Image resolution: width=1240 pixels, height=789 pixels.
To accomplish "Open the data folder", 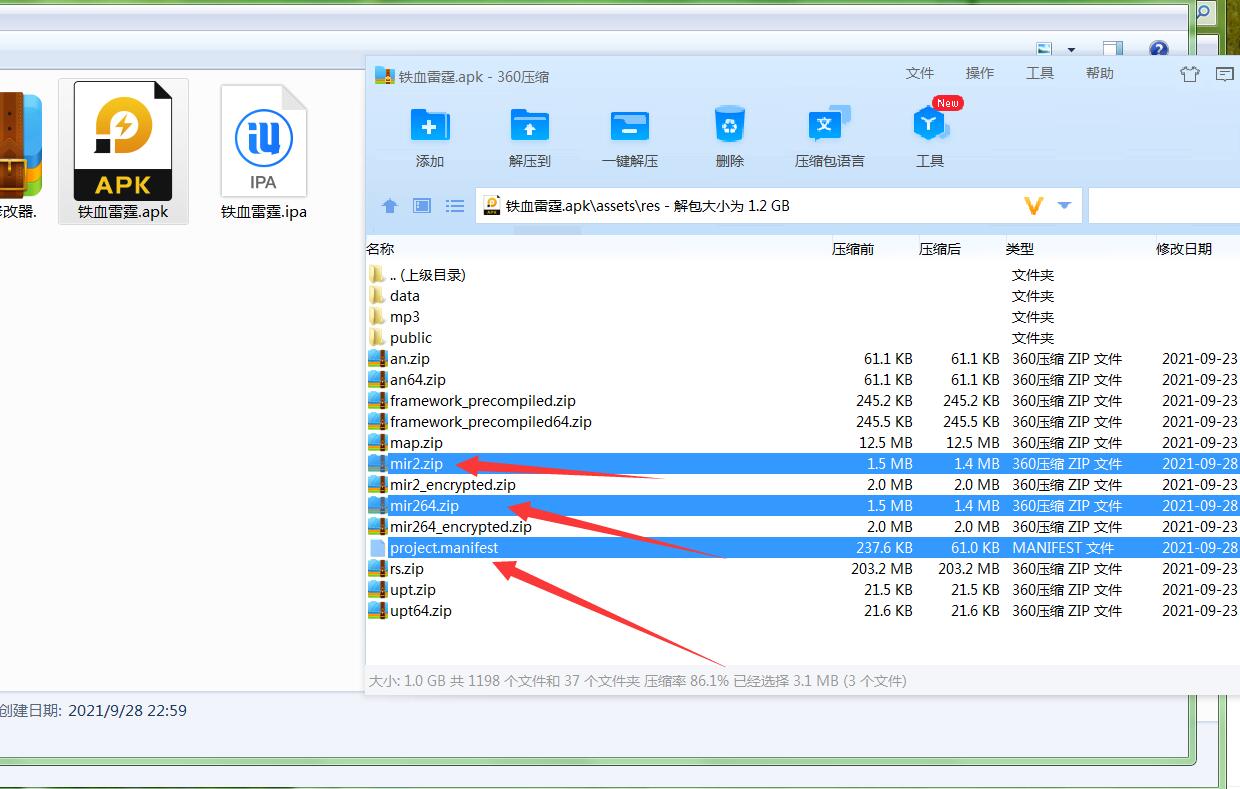I will coord(405,296).
